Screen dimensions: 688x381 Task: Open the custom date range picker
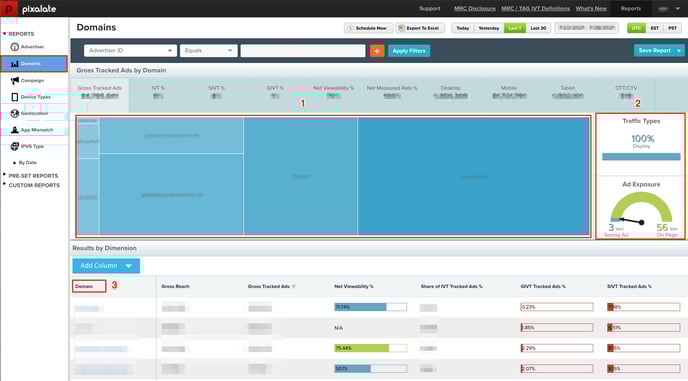[x=587, y=28]
